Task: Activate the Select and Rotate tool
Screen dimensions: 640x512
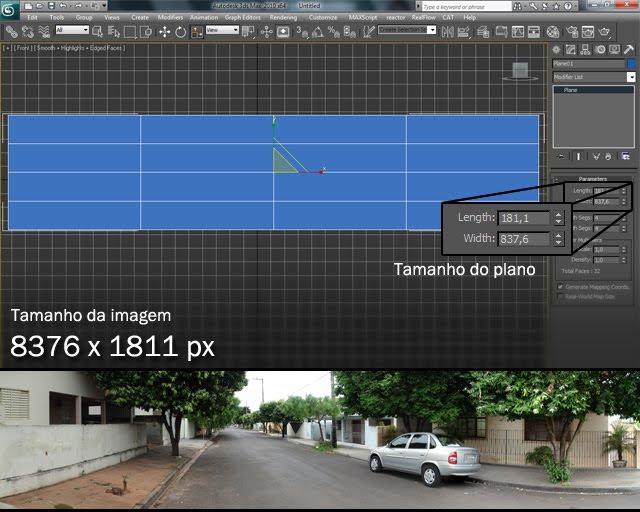Action: coord(180,31)
